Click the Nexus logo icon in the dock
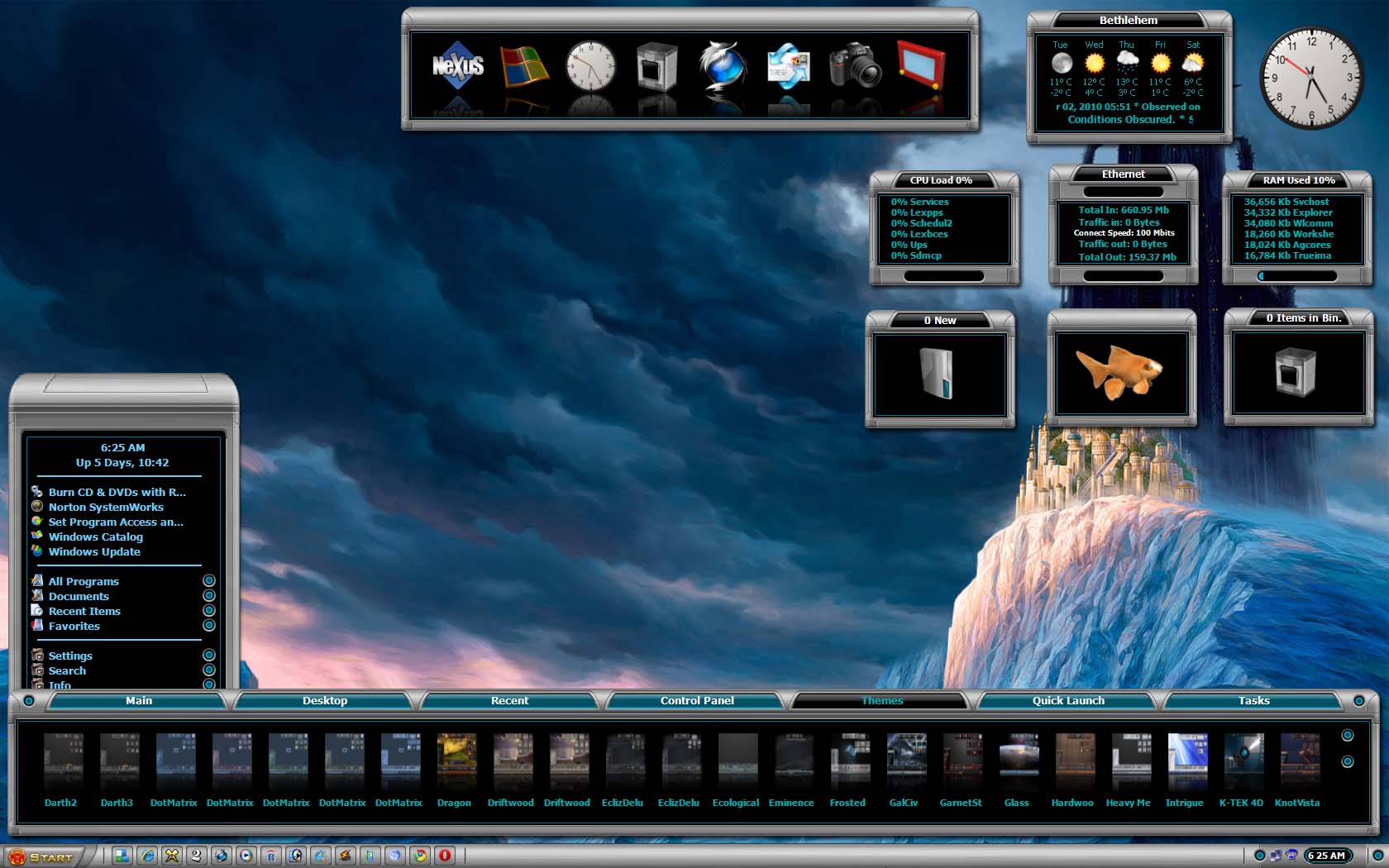 tap(458, 65)
